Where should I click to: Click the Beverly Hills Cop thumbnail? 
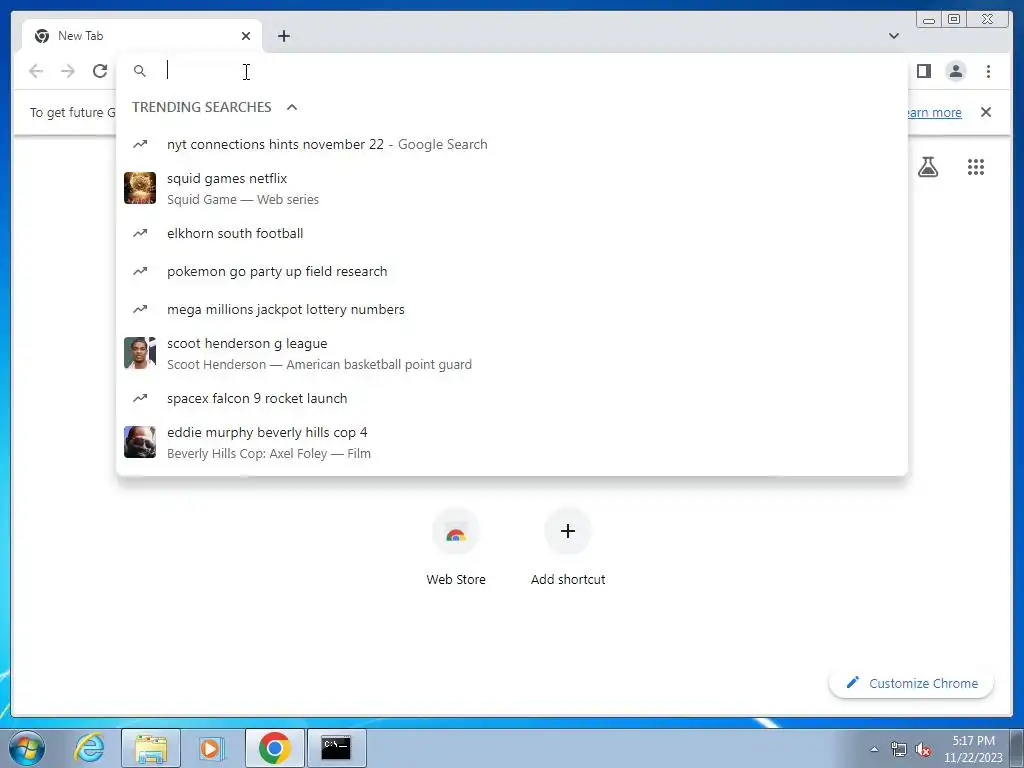[140, 442]
